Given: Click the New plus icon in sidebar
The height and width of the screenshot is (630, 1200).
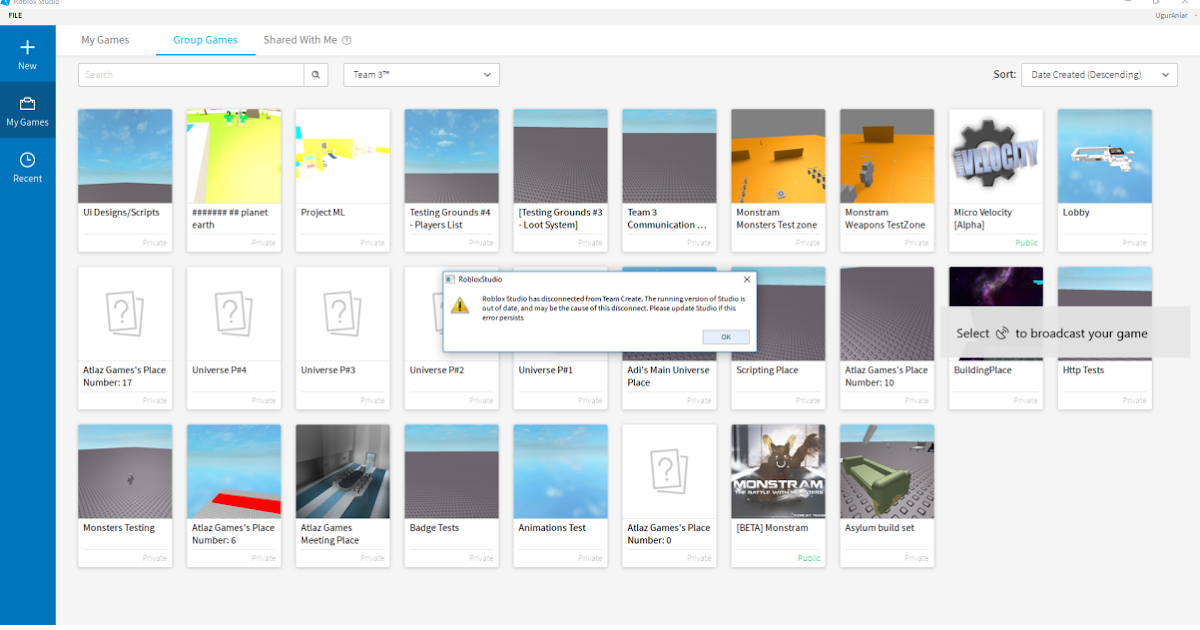Looking at the screenshot, I should pyautogui.click(x=27, y=47).
